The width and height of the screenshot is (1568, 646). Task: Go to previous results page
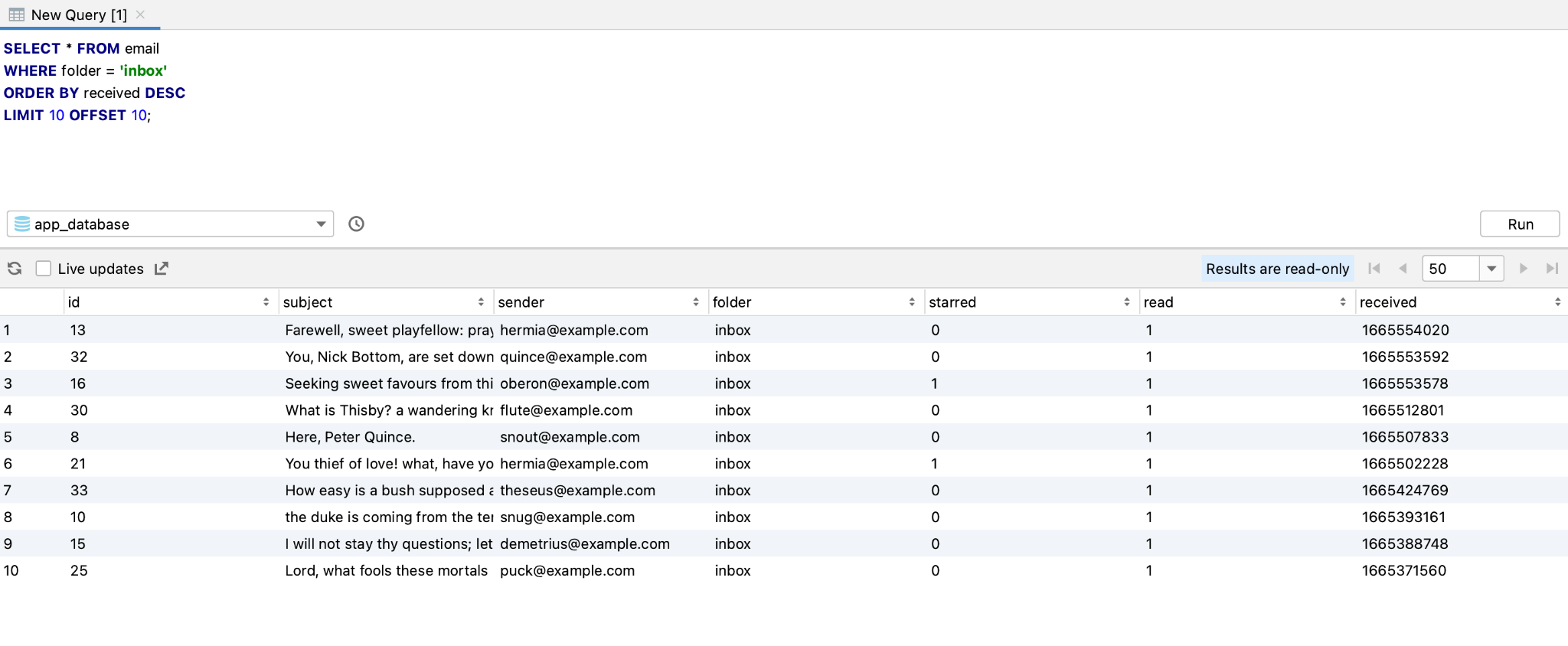[1403, 269]
